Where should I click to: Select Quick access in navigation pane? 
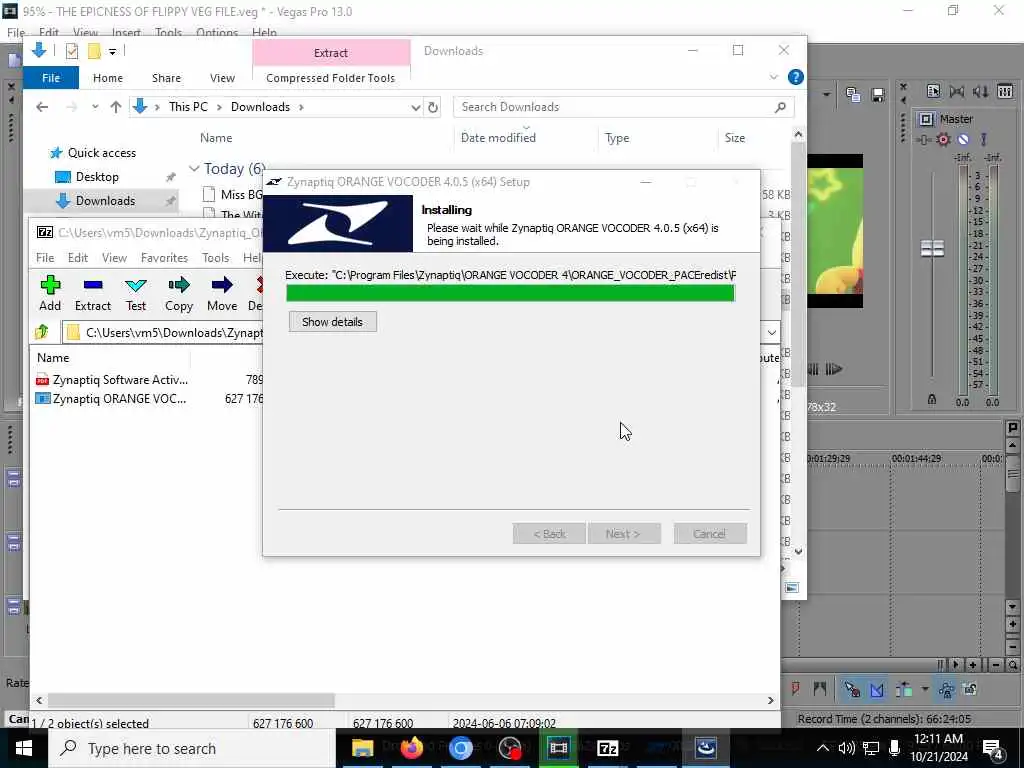coord(93,153)
